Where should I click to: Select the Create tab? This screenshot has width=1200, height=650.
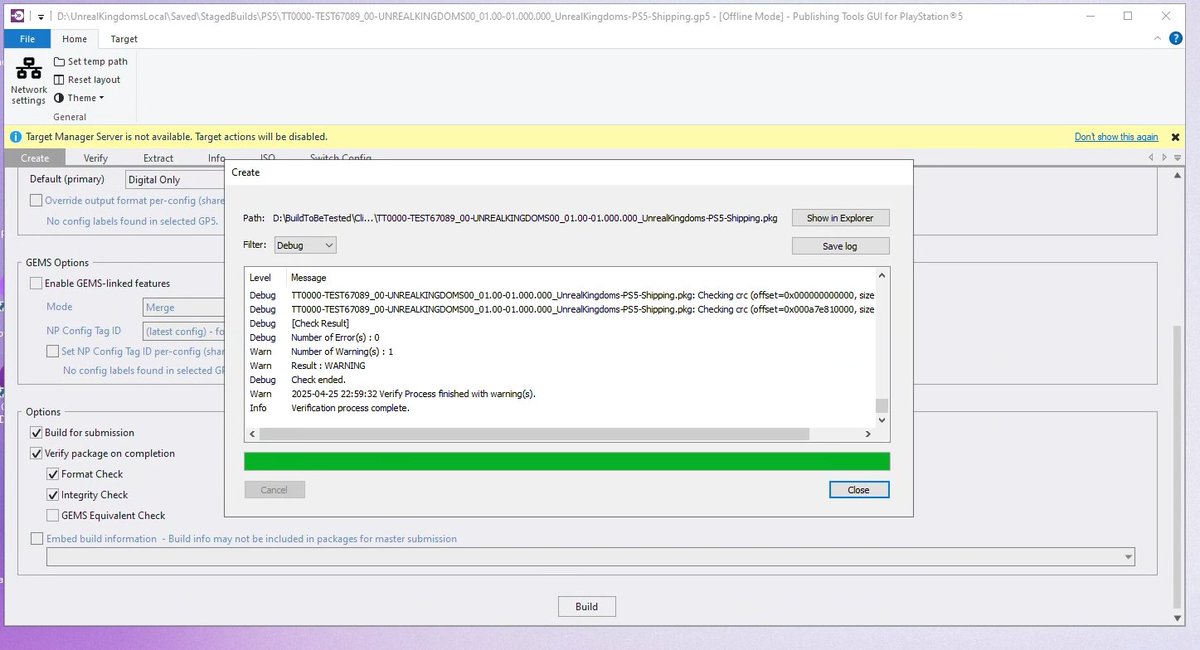pos(35,158)
